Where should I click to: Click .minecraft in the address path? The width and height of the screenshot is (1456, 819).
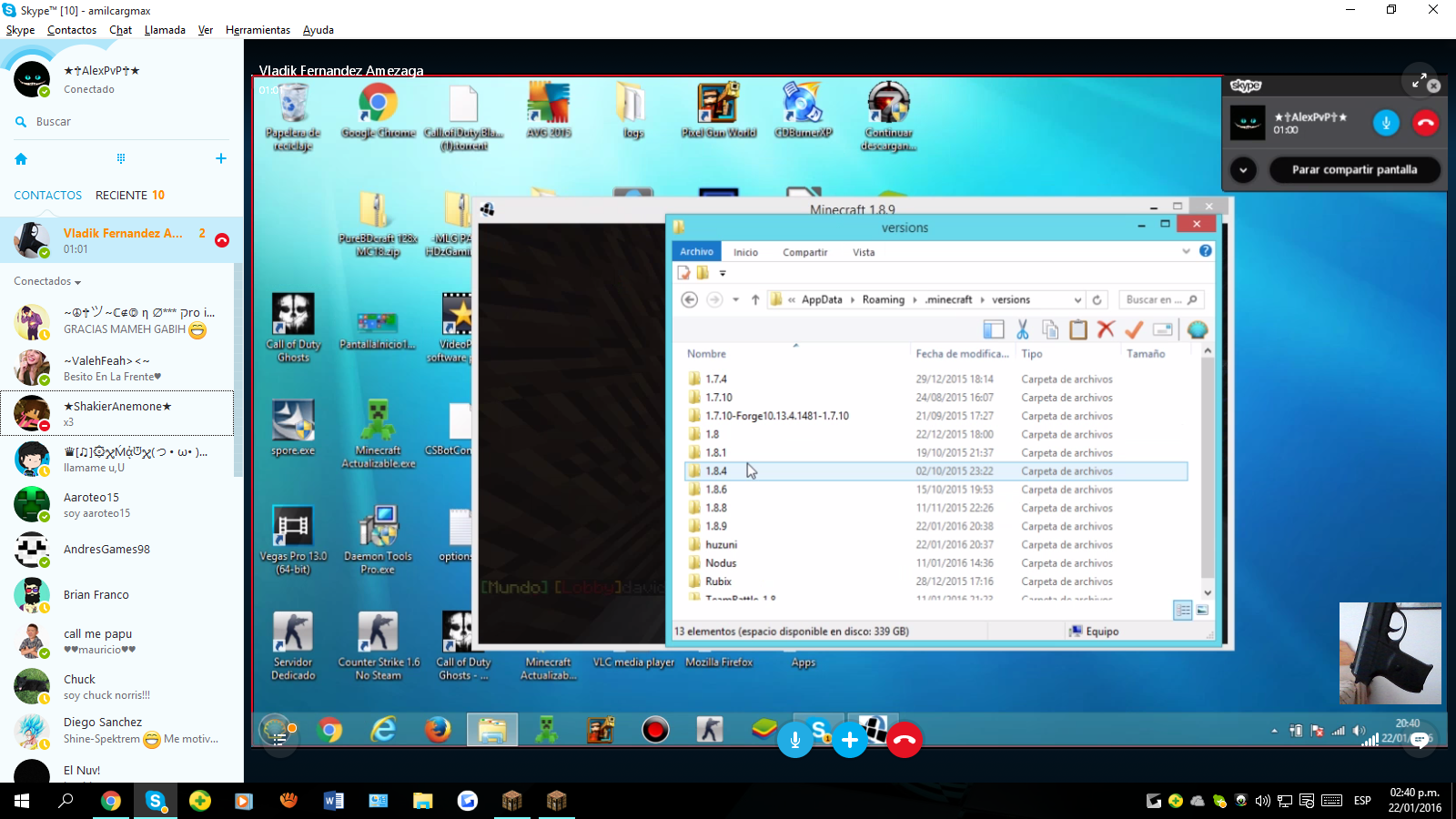click(948, 299)
